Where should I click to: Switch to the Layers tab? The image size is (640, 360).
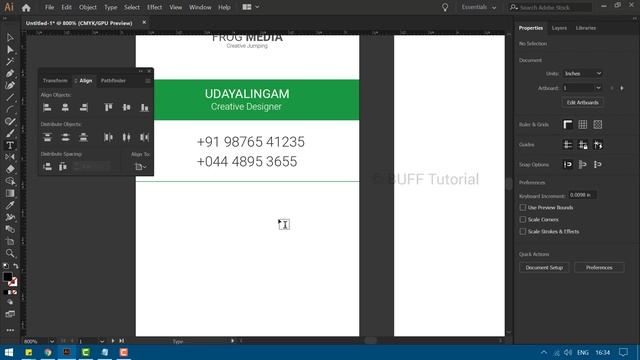point(559,28)
